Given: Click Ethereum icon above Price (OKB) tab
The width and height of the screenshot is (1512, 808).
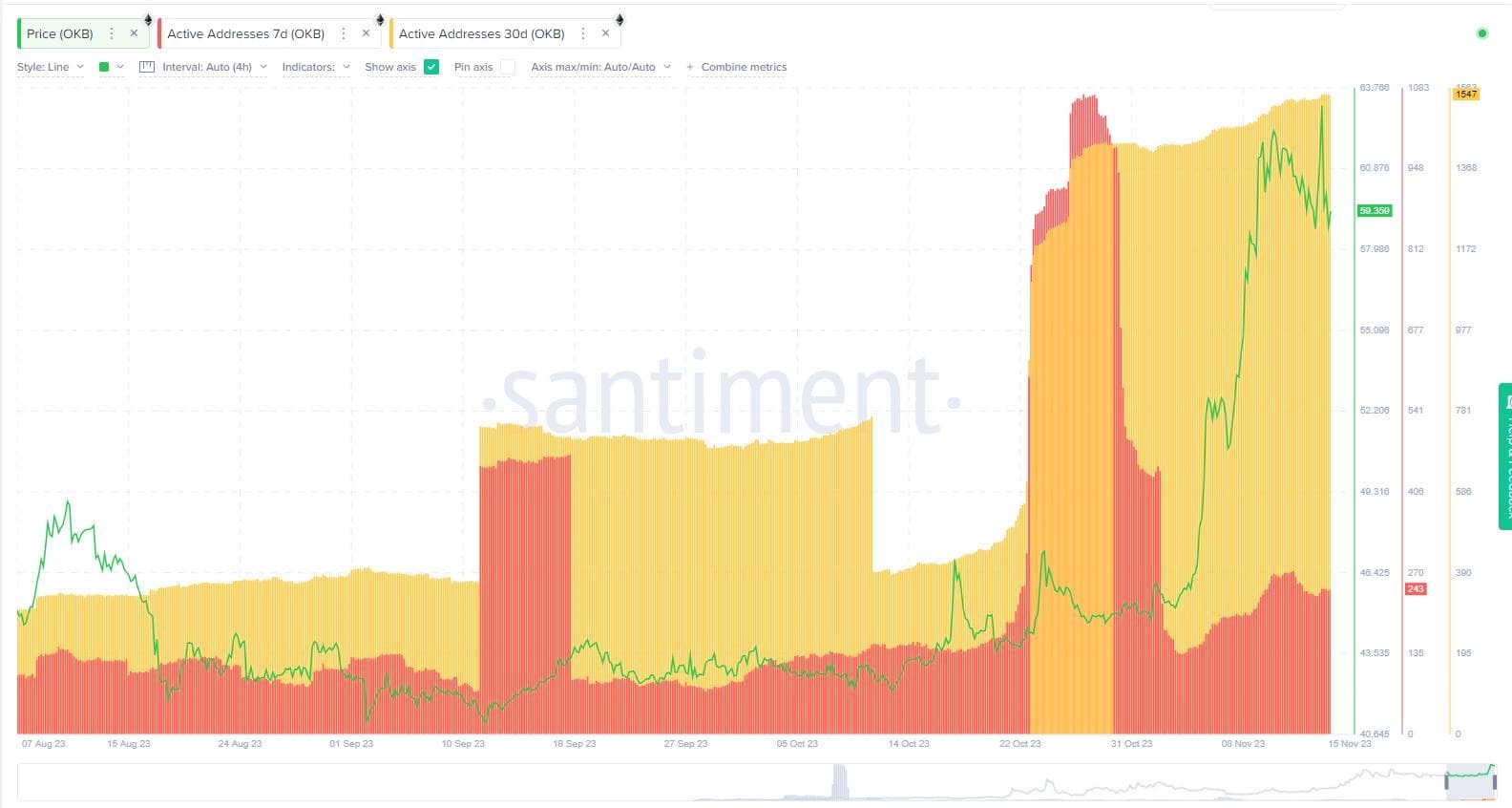Looking at the screenshot, I should point(148,20).
